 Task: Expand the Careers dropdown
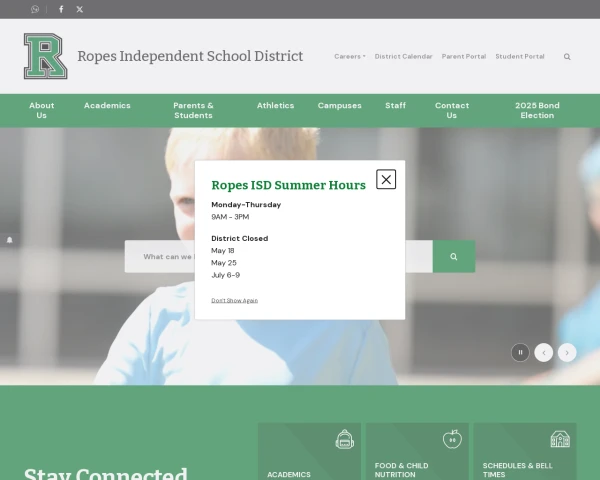[x=350, y=56]
